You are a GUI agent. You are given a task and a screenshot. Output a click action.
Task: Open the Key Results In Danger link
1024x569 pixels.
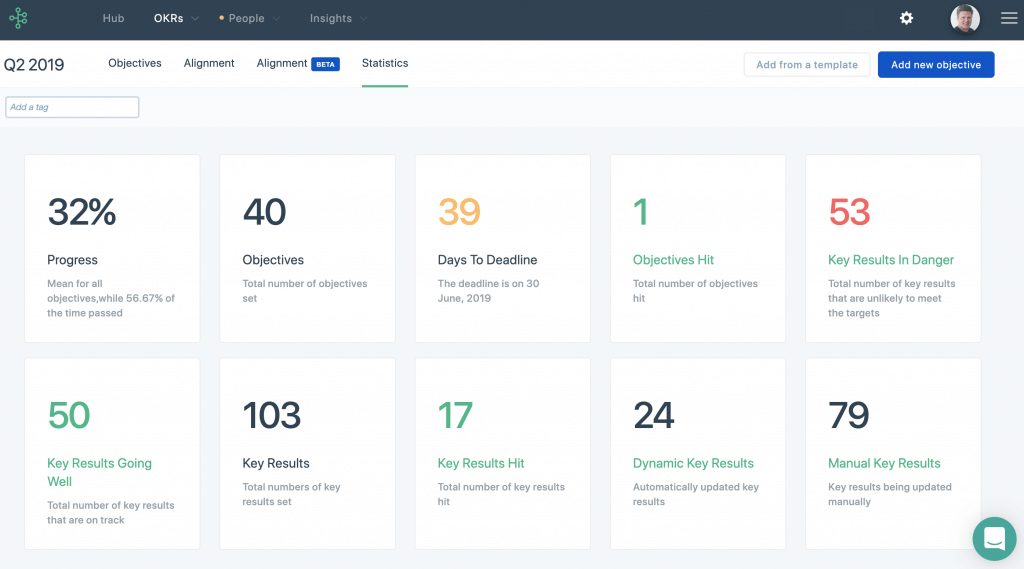click(x=891, y=260)
